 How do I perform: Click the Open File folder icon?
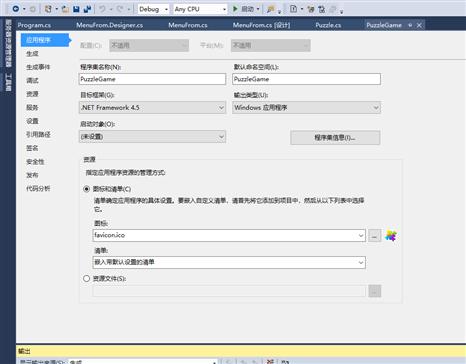[x=65, y=9]
